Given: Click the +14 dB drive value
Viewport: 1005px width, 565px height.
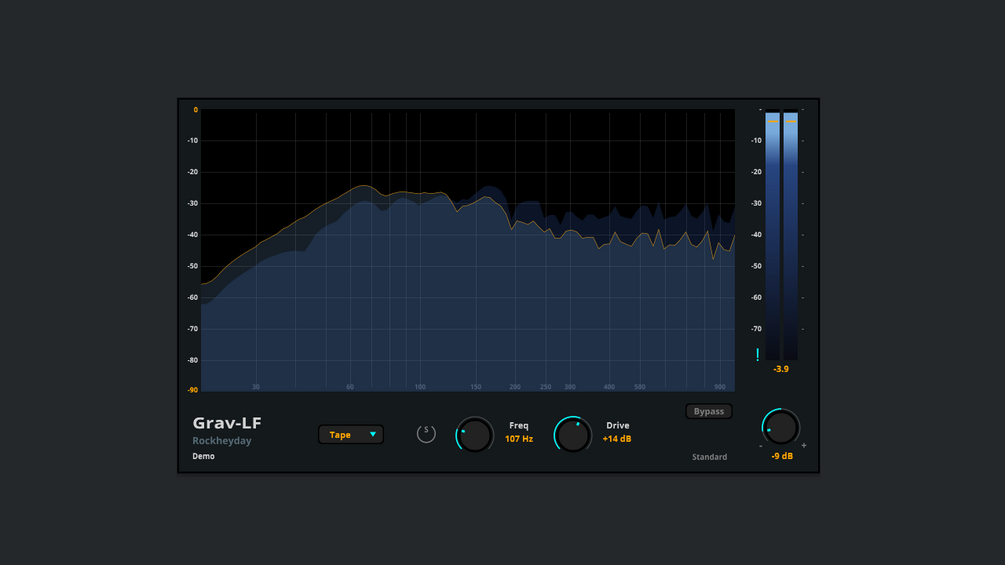Looking at the screenshot, I should [x=617, y=439].
